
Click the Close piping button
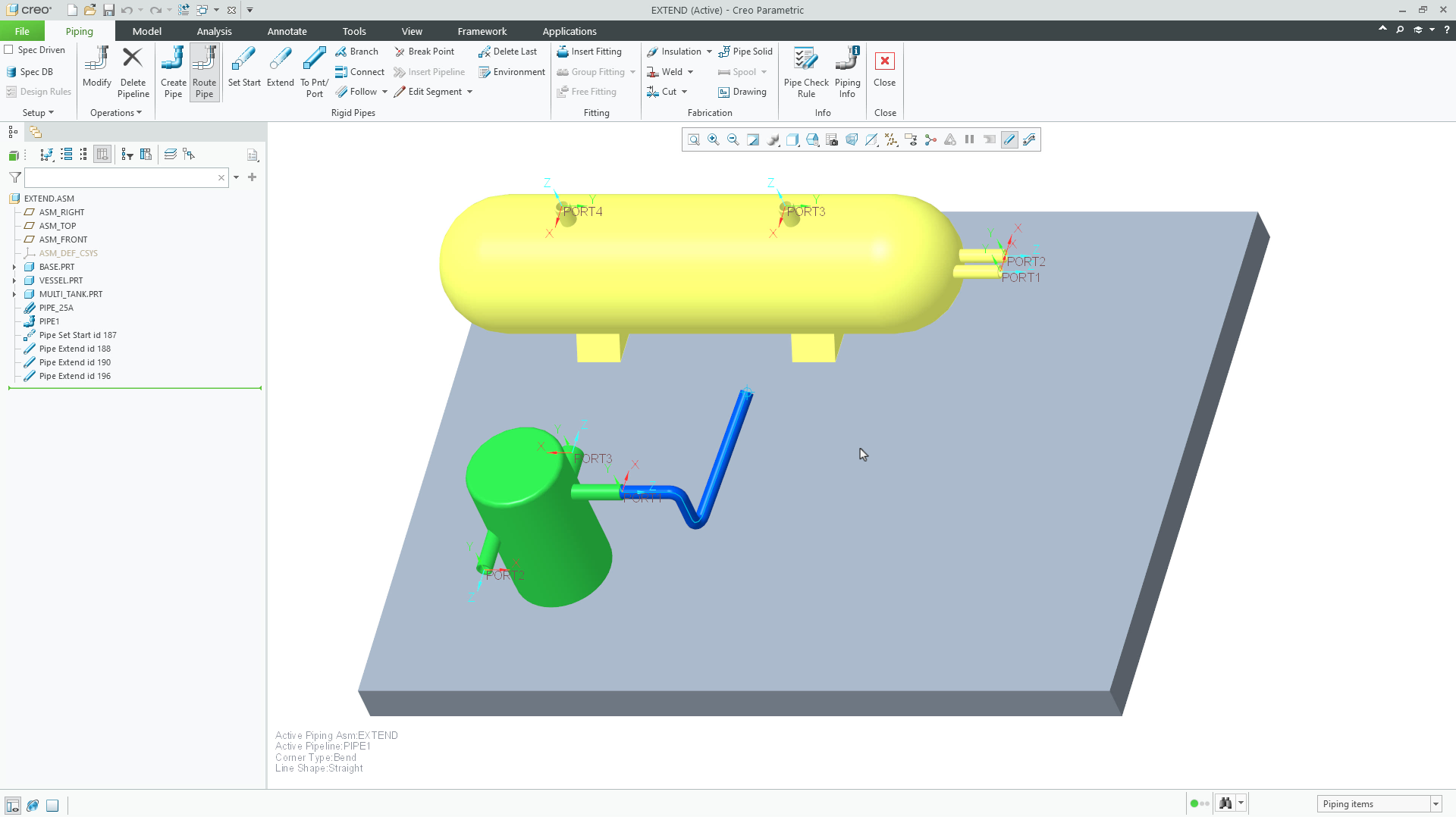coord(884,68)
